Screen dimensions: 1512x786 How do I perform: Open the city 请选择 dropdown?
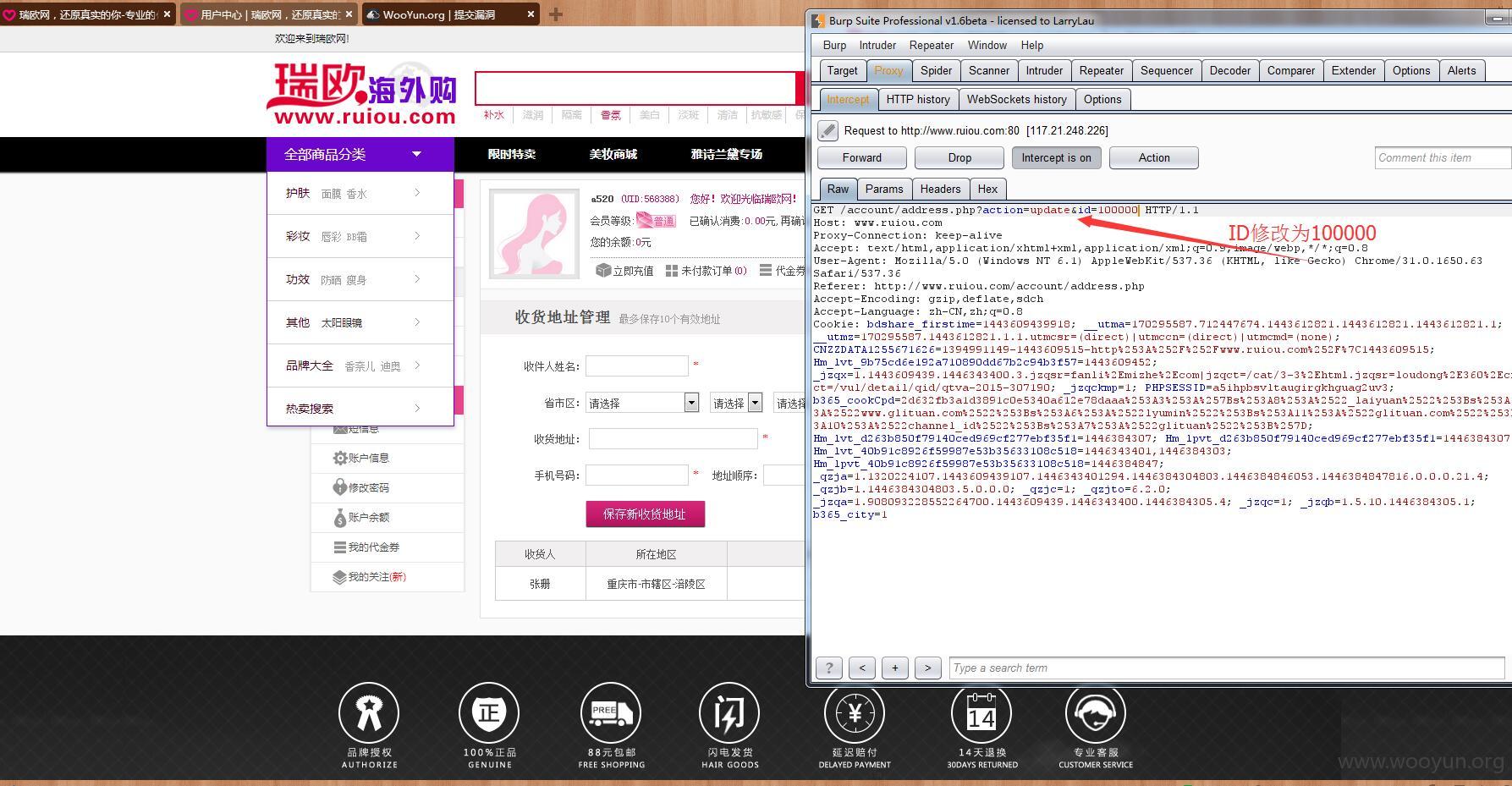(736, 403)
